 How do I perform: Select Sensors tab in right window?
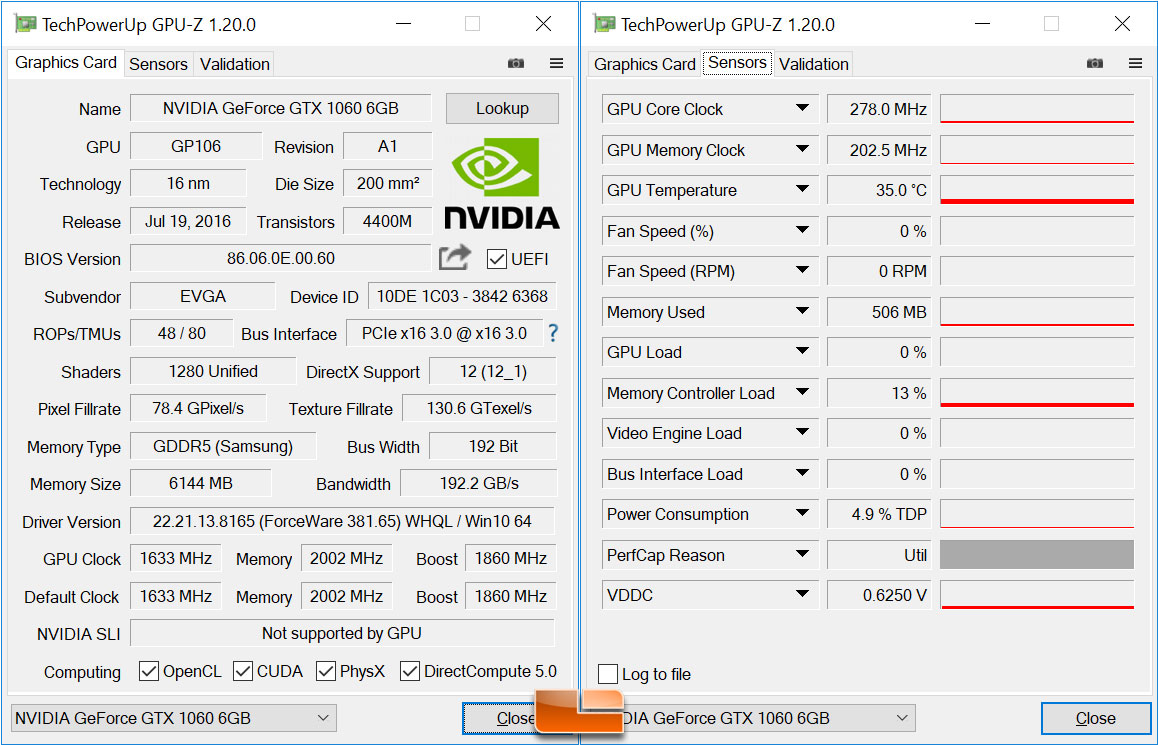click(x=737, y=63)
